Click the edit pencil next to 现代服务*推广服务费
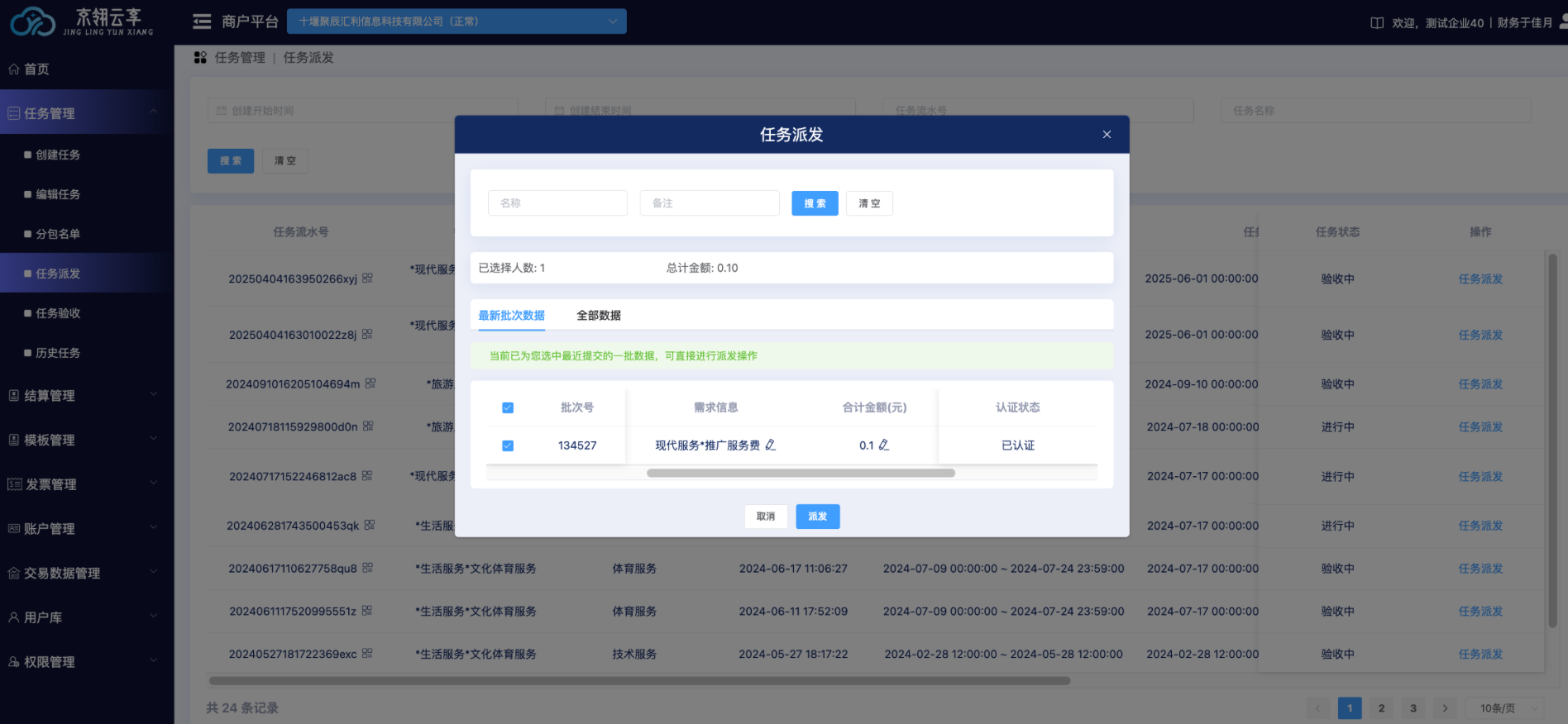Image resolution: width=1568 pixels, height=724 pixels. 771,445
